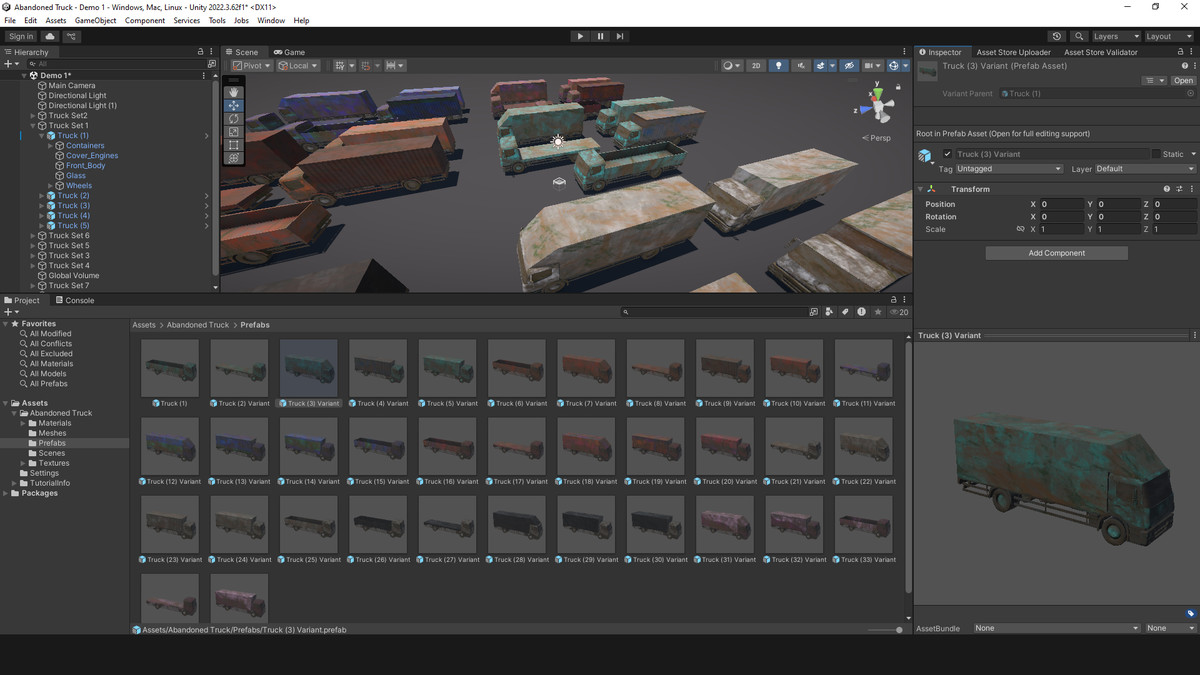
Task: Collapse Truck Set 1 in Hierarchy
Action: (x=33, y=126)
